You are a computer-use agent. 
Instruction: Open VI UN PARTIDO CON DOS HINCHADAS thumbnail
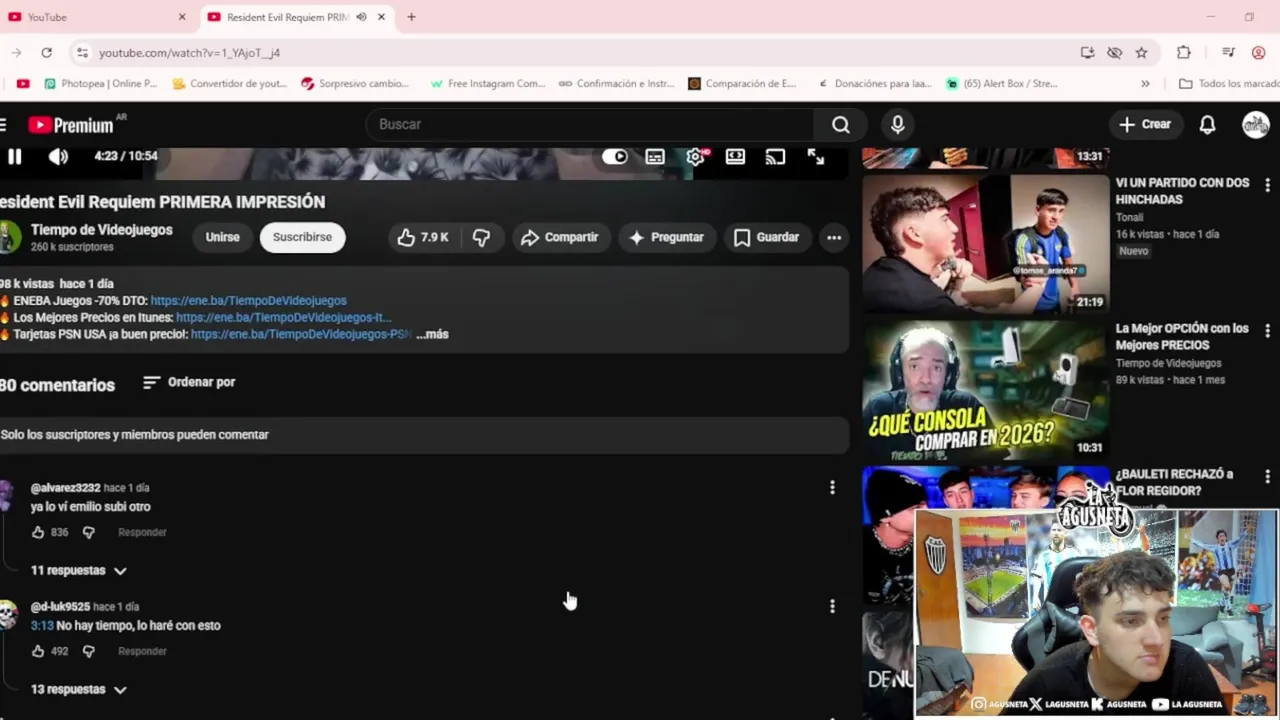[x=985, y=244]
